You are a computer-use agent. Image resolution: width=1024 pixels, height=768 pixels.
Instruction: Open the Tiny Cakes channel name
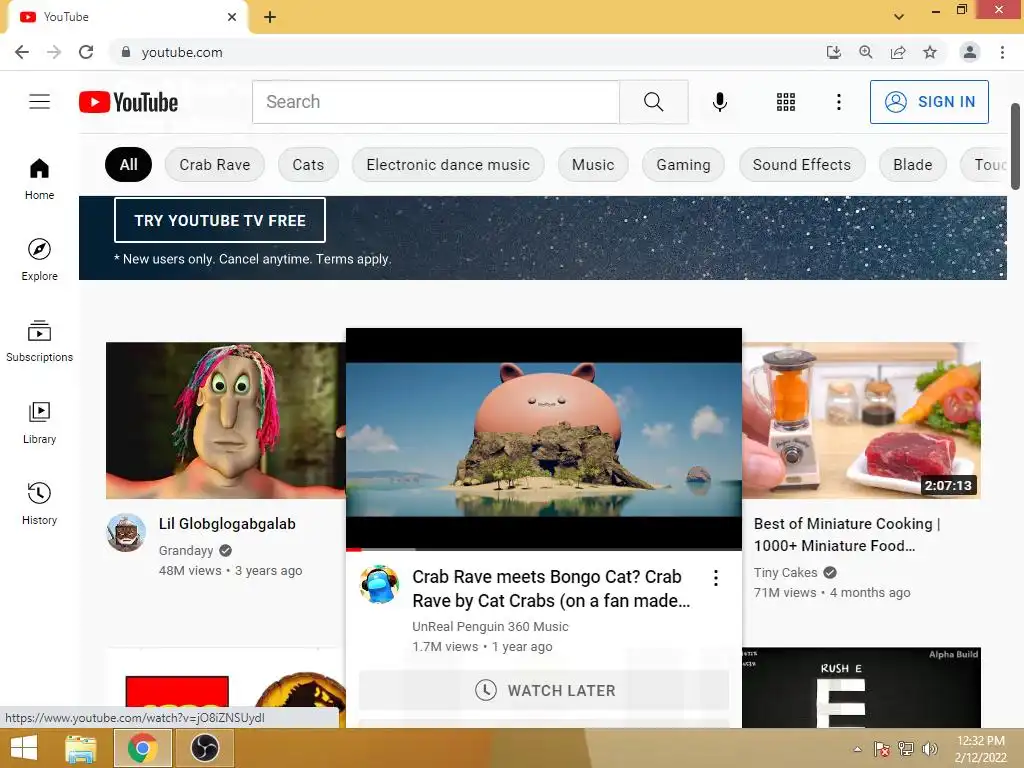pos(785,573)
